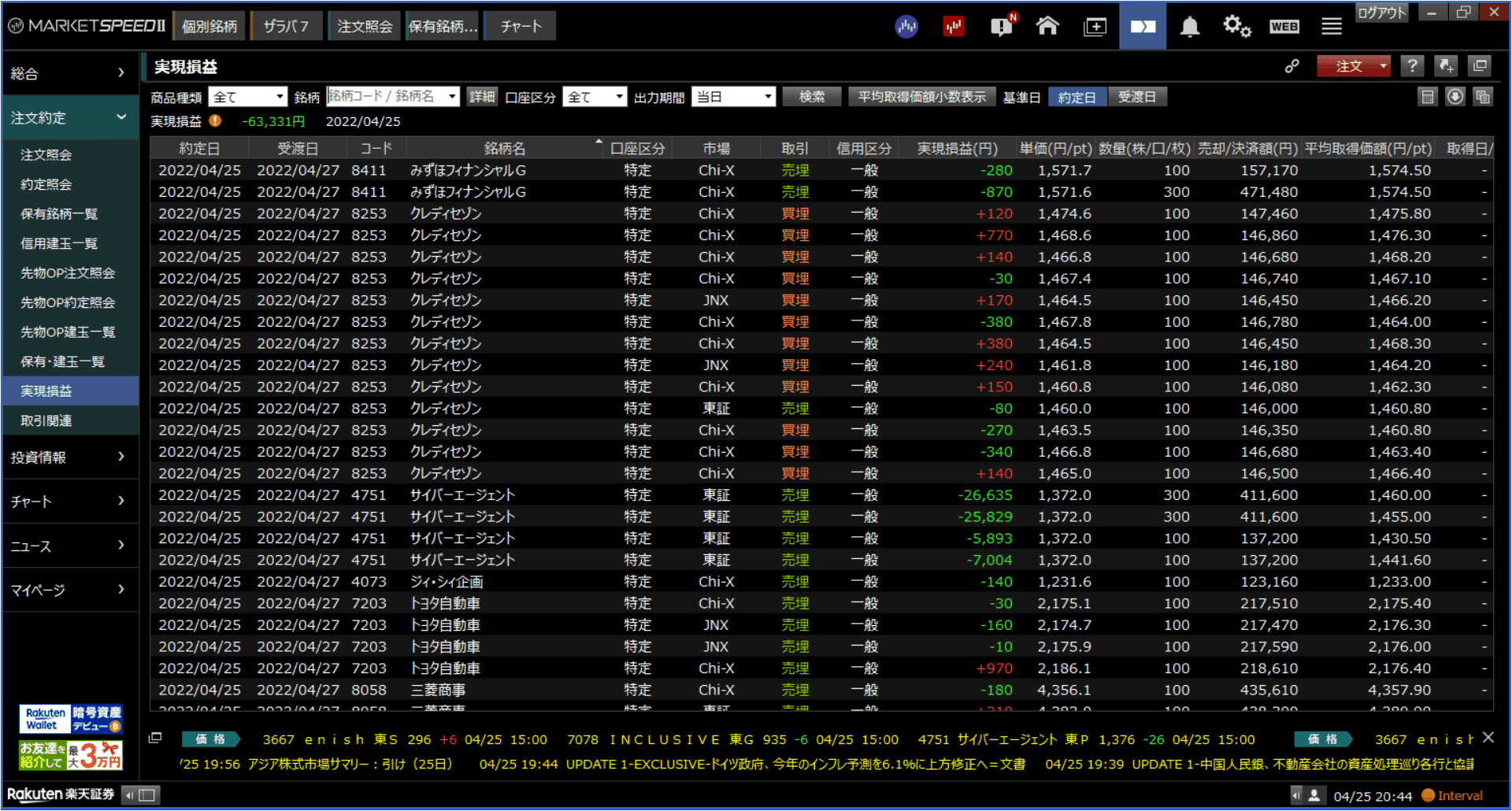Click the WEB icon
This screenshot has height=811, width=1512.
tap(1284, 27)
